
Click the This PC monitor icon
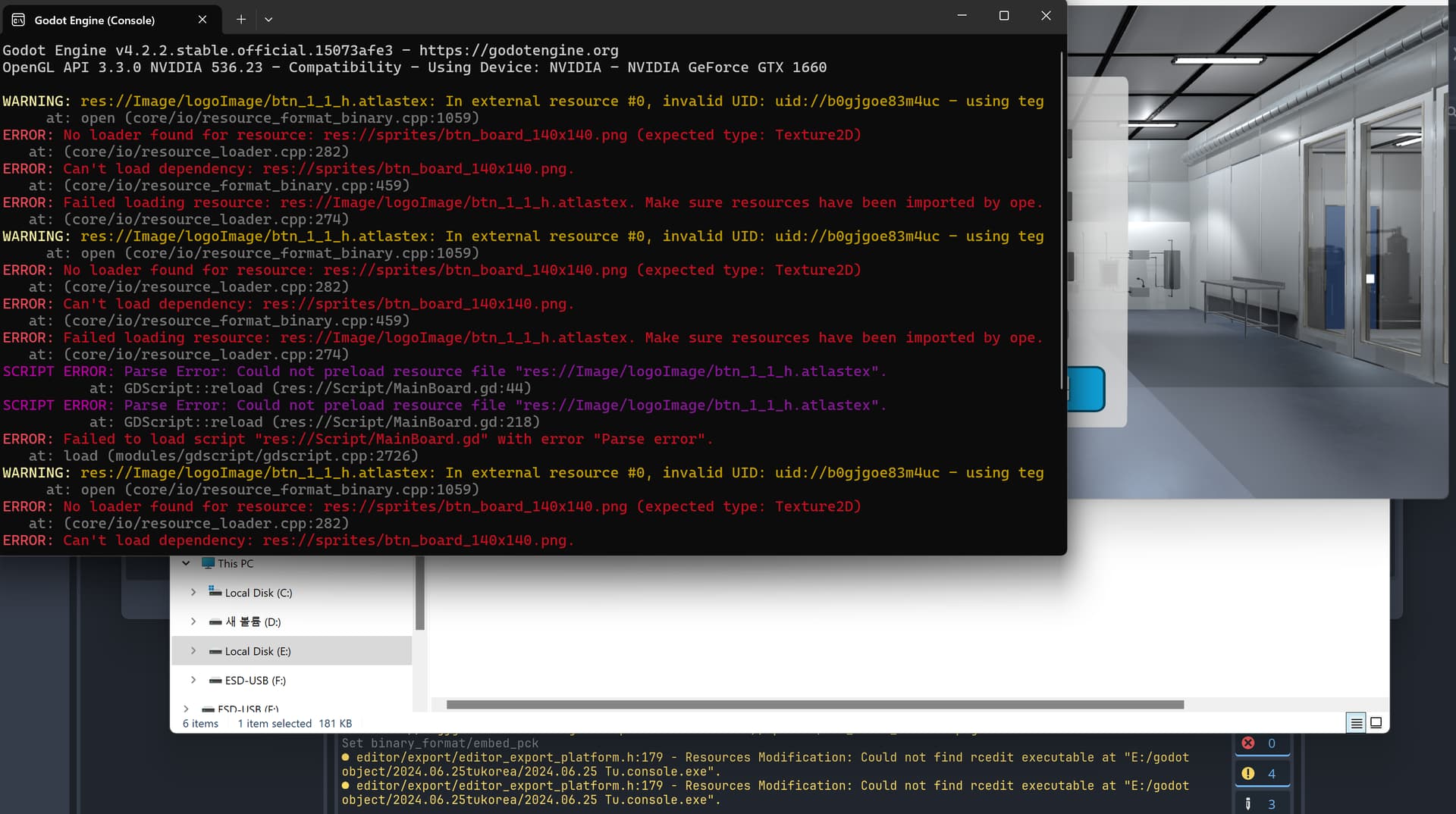[208, 563]
